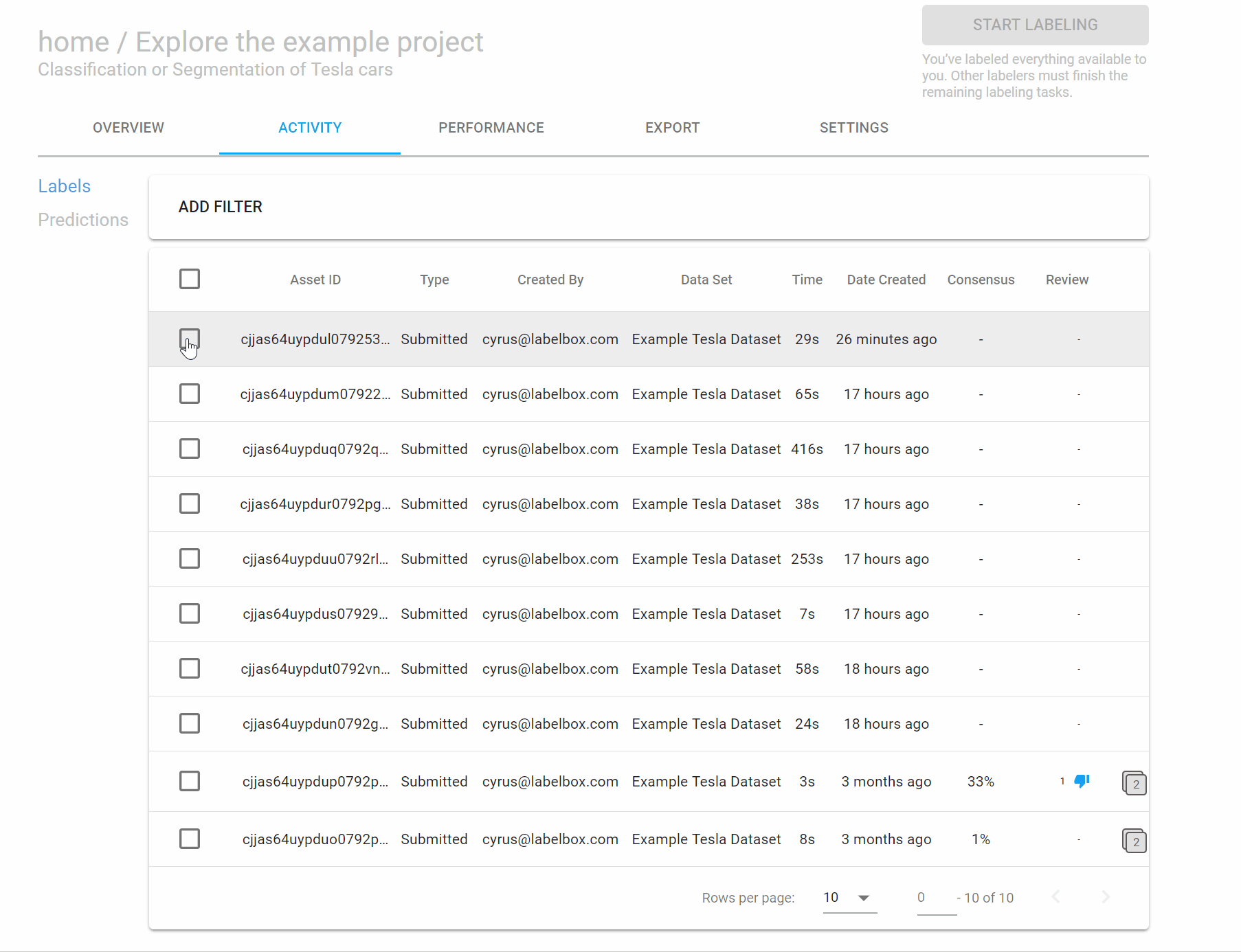Viewport: 1241px width, 952px height.
Task: Select the checkbox for asset cjjas64uypdun0792g
Action: [x=190, y=723]
